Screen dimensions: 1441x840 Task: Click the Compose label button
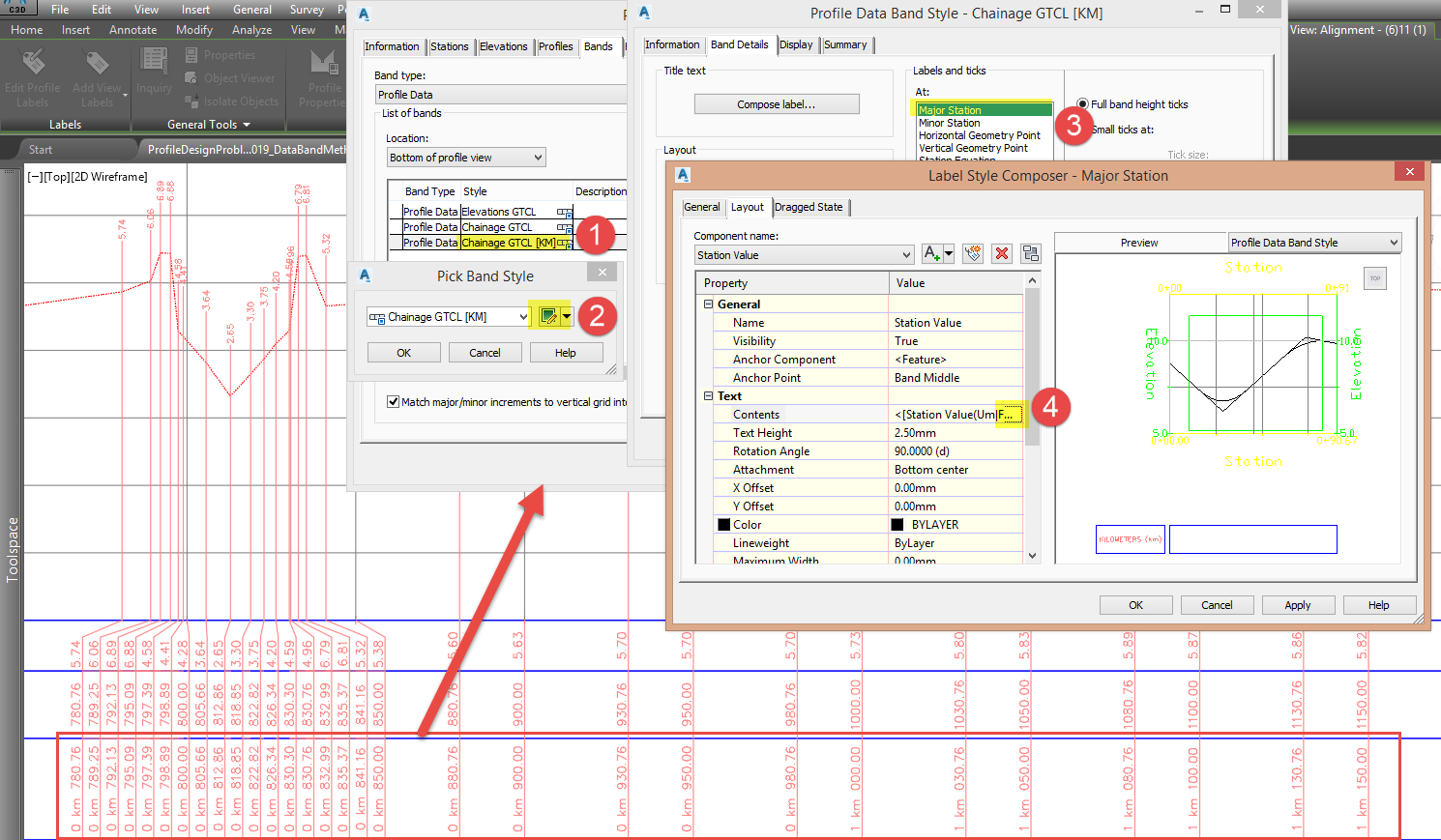pyautogui.click(x=776, y=103)
